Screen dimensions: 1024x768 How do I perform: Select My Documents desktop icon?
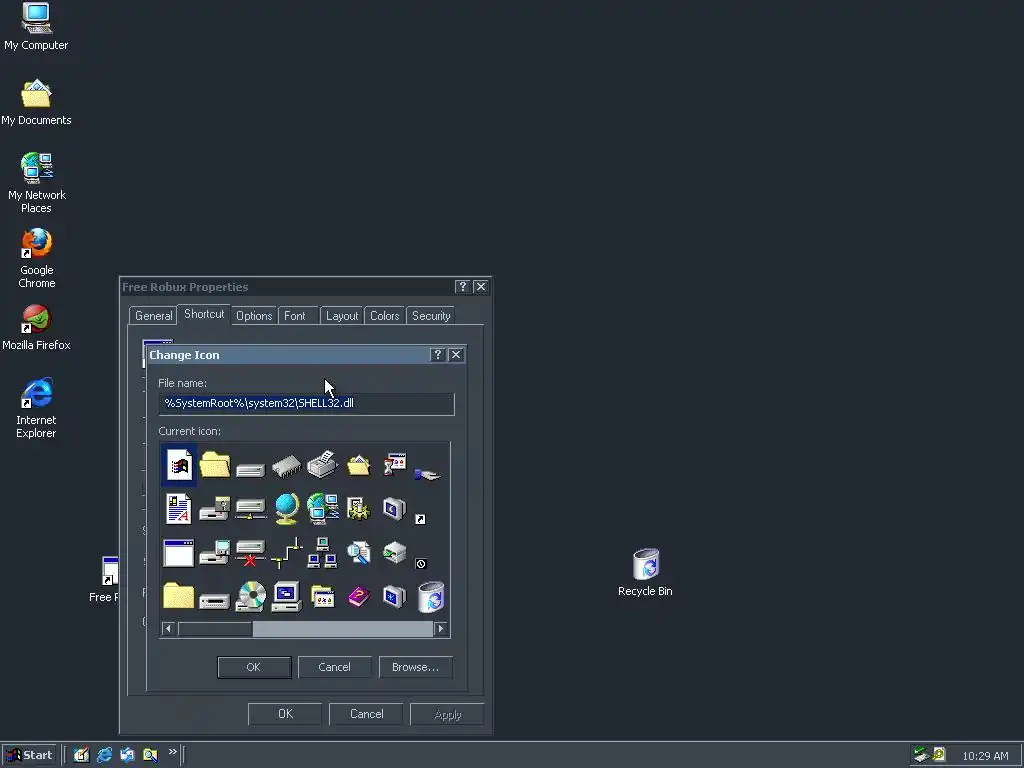(x=36, y=102)
